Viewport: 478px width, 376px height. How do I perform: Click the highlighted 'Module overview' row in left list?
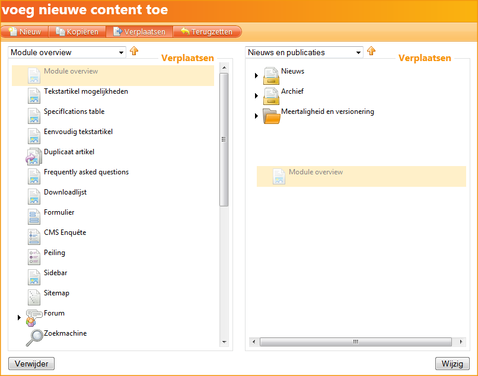(113, 76)
